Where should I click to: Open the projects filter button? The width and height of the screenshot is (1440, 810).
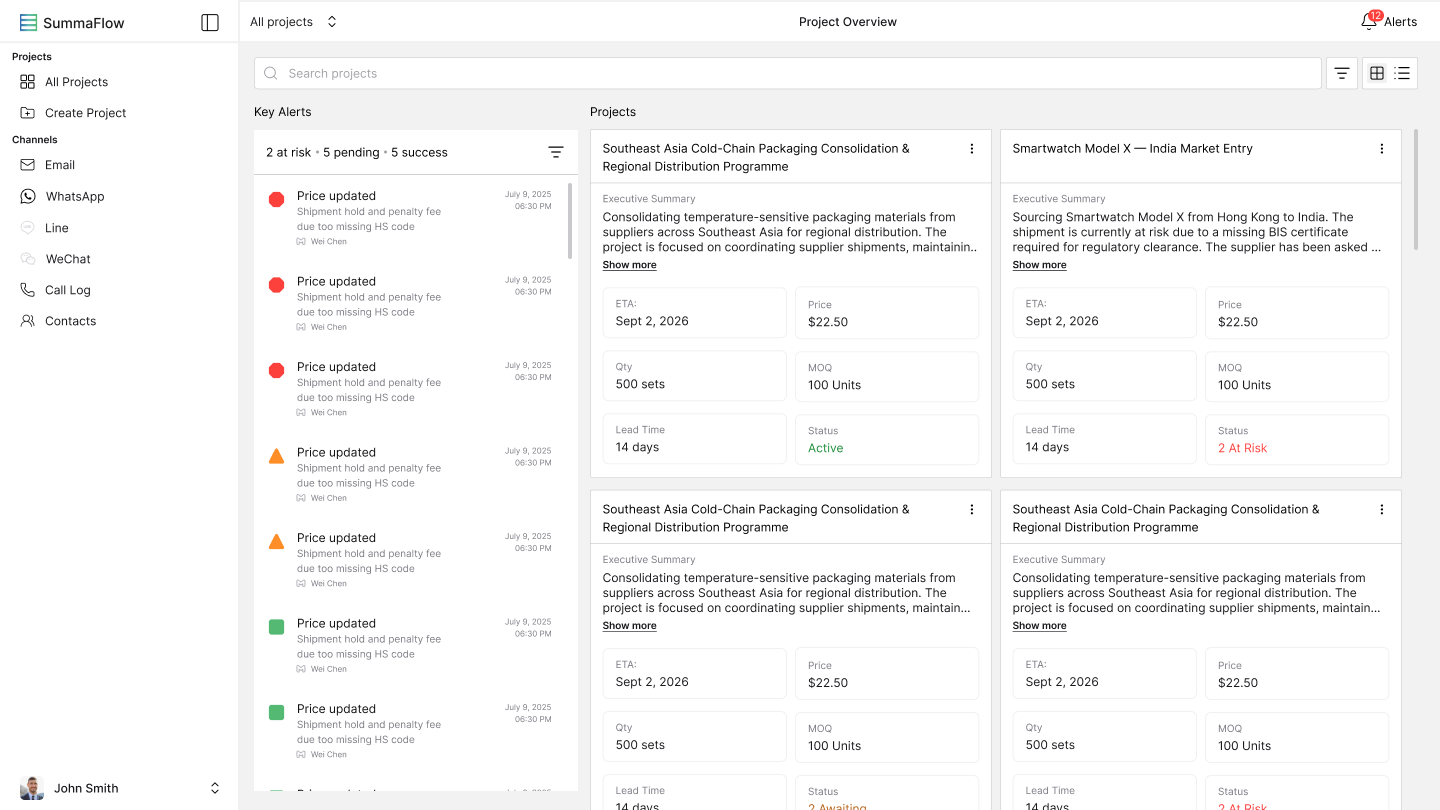coord(1342,73)
